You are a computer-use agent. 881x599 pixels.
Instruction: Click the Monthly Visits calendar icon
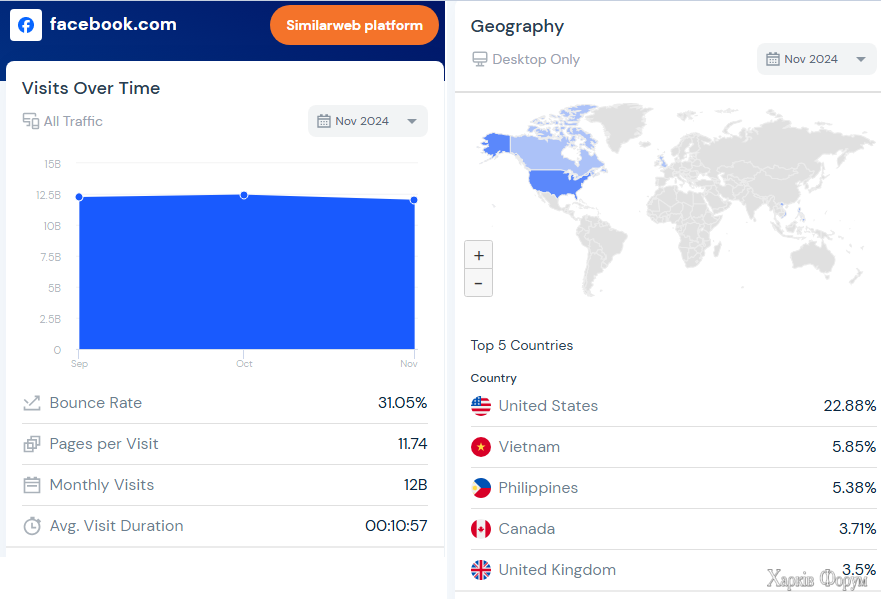[32, 485]
